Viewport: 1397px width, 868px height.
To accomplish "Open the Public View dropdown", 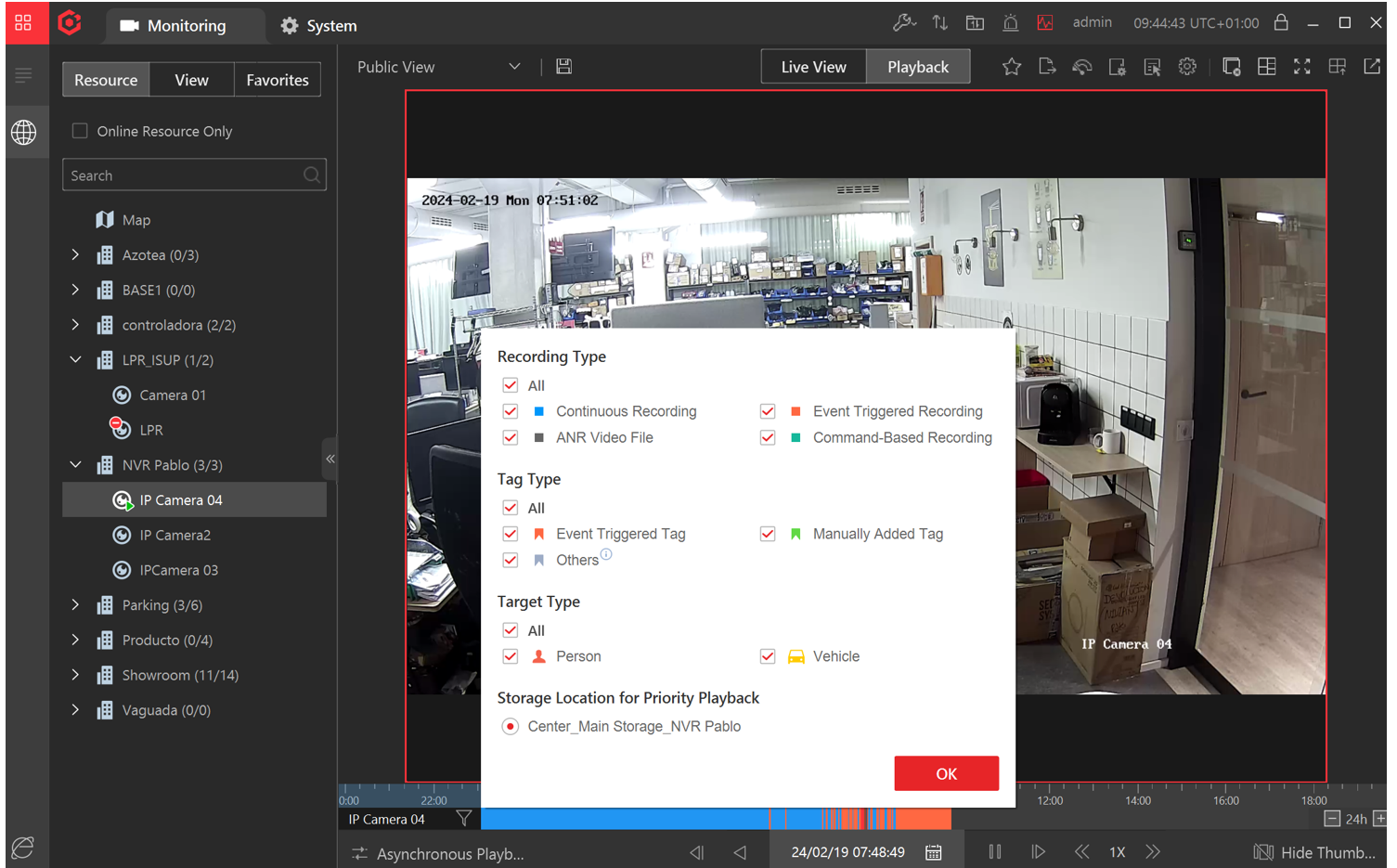I will click(x=436, y=66).
